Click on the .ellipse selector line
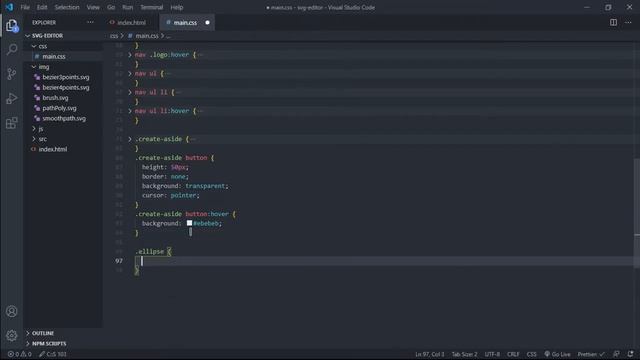 (153, 251)
